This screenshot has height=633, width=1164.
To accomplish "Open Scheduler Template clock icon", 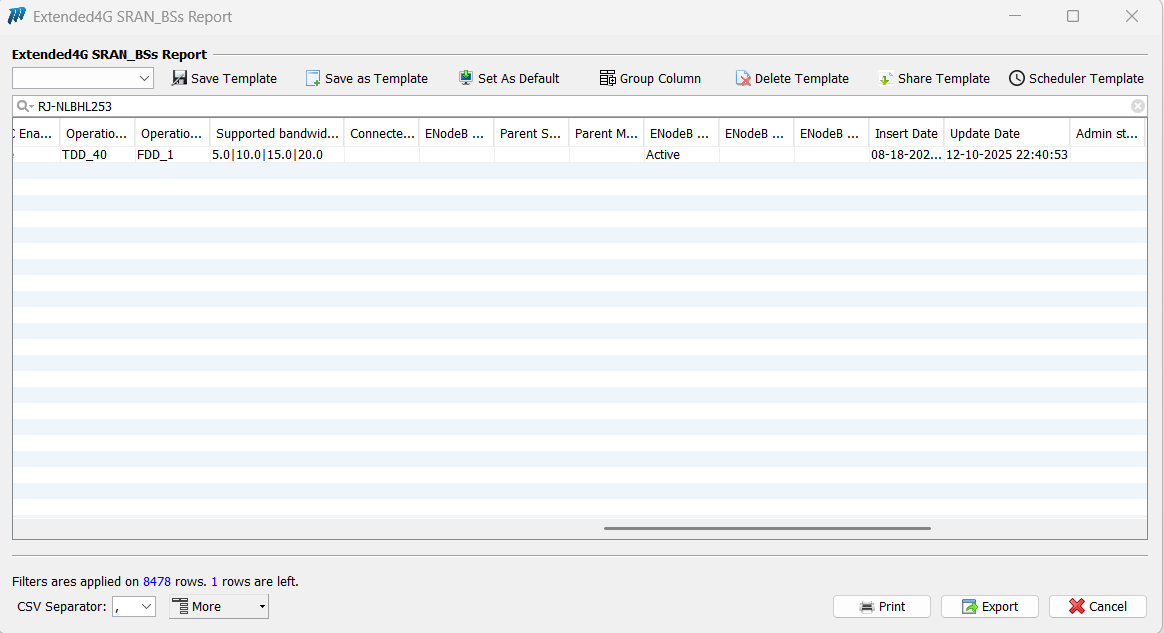I will (x=1017, y=78).
